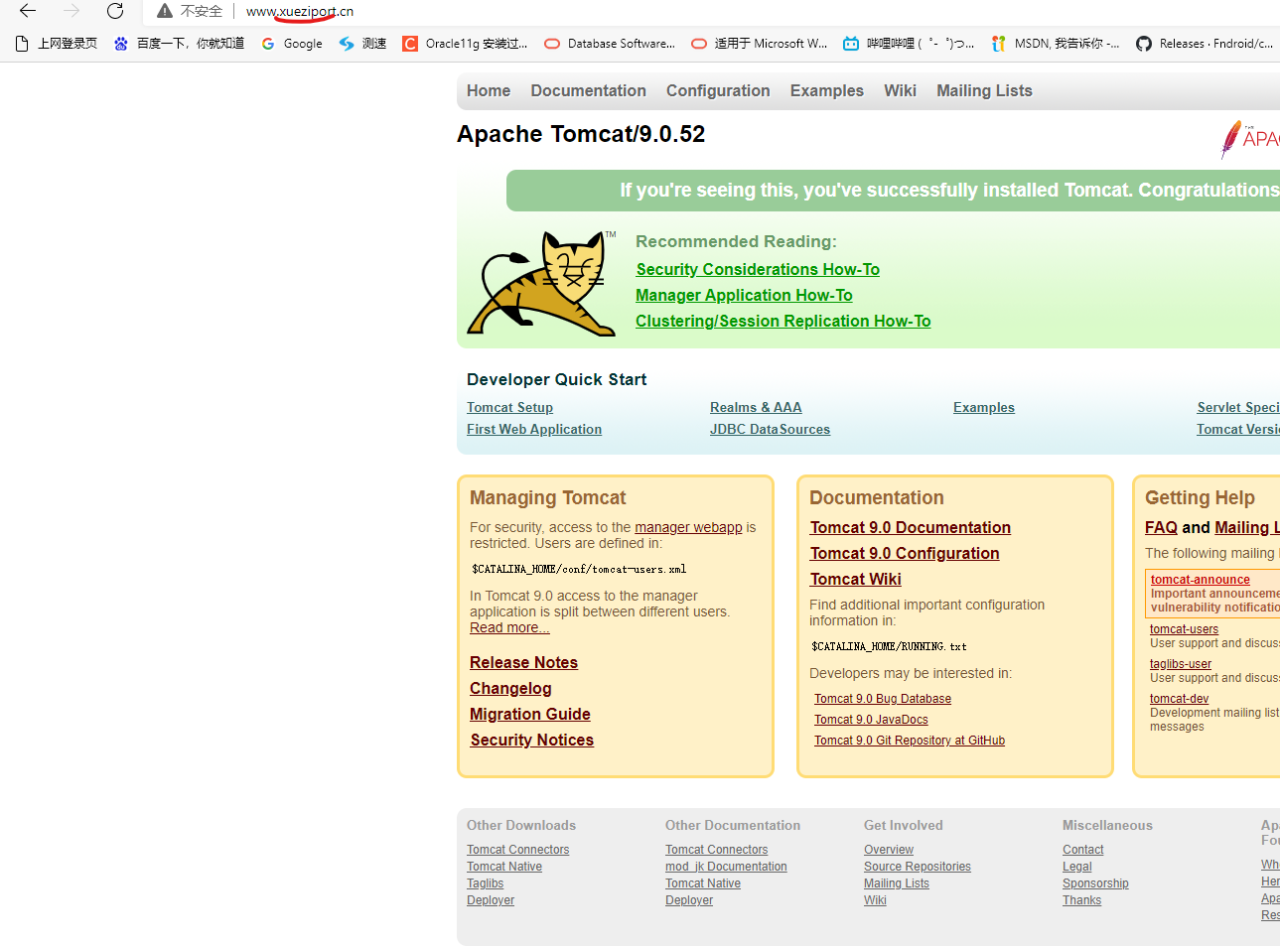Click the $CATALINA_HOME/RUNNING.txt path text
This screenshot has height=948, width=1280.
coord(889,647)
